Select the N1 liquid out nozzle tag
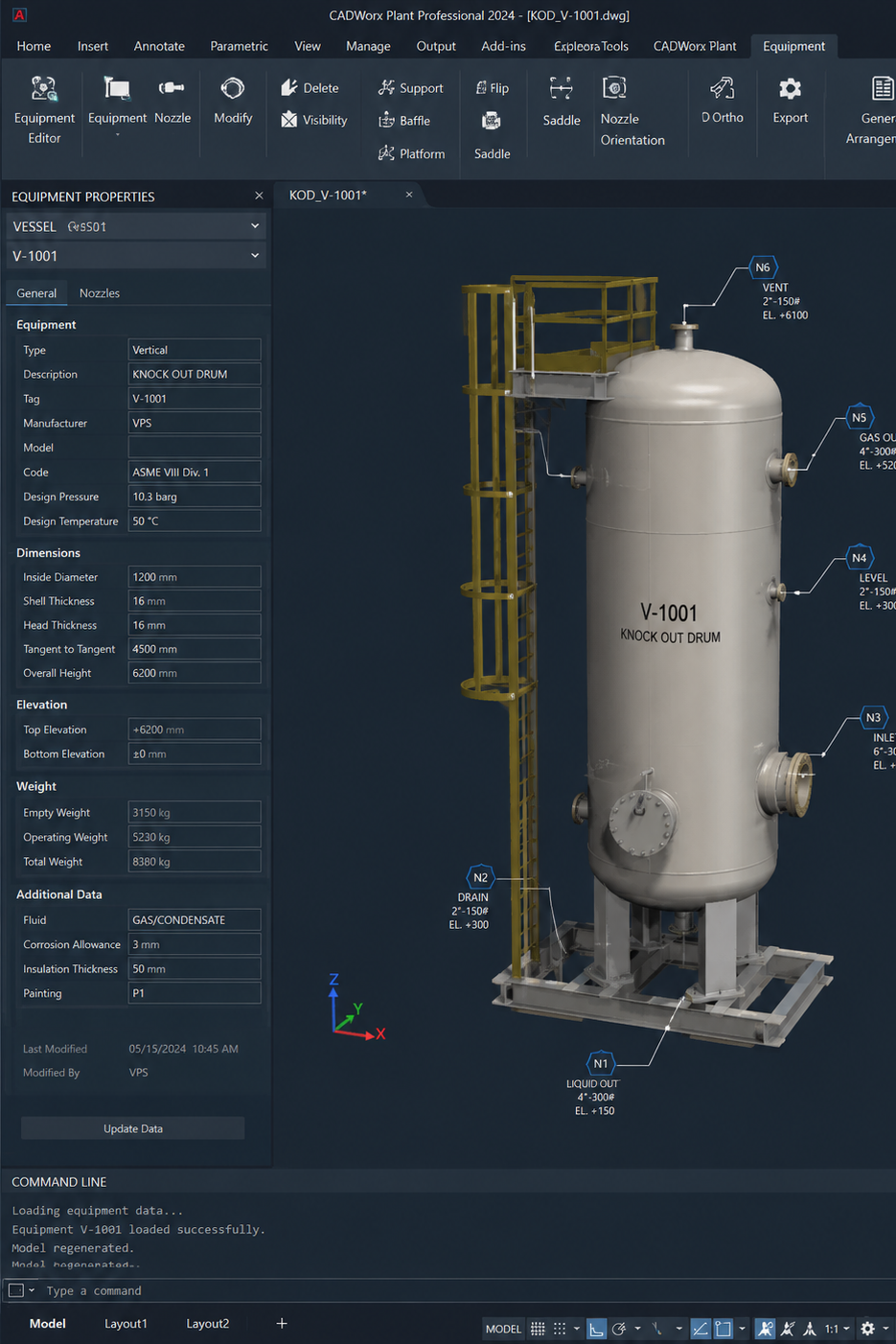The image size is (896, 1344). 600,1063
